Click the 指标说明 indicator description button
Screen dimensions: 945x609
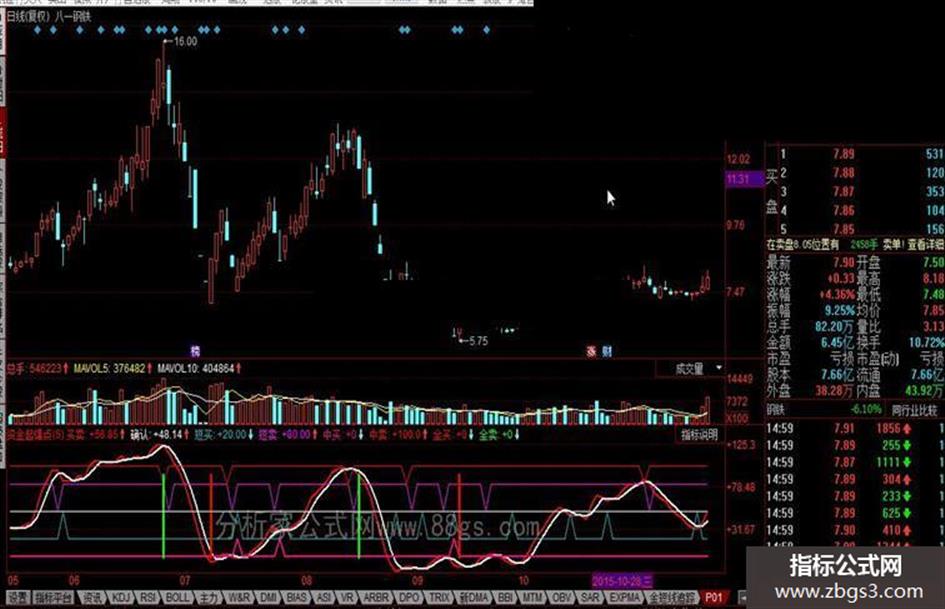pos(699,435)
